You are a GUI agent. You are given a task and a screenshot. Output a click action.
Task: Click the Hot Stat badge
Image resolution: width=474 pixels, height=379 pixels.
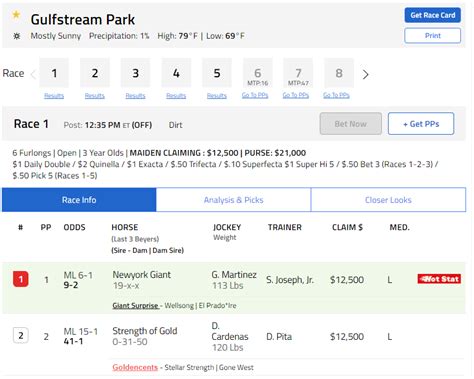click(x=439, y=279)
